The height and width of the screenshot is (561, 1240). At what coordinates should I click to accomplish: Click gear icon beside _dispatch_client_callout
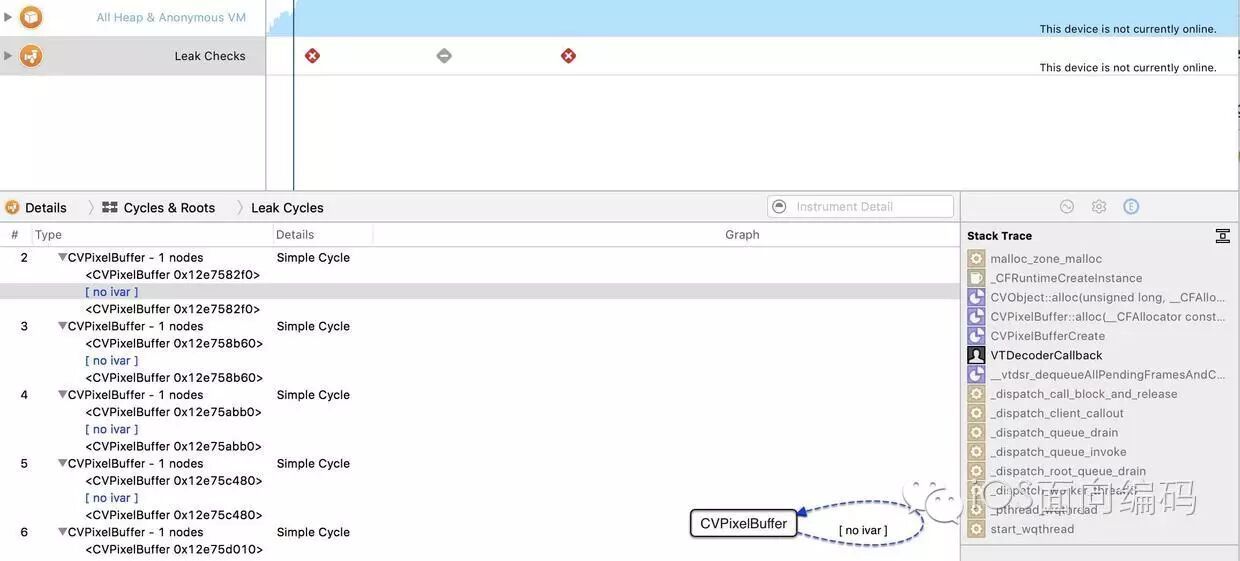977,413
